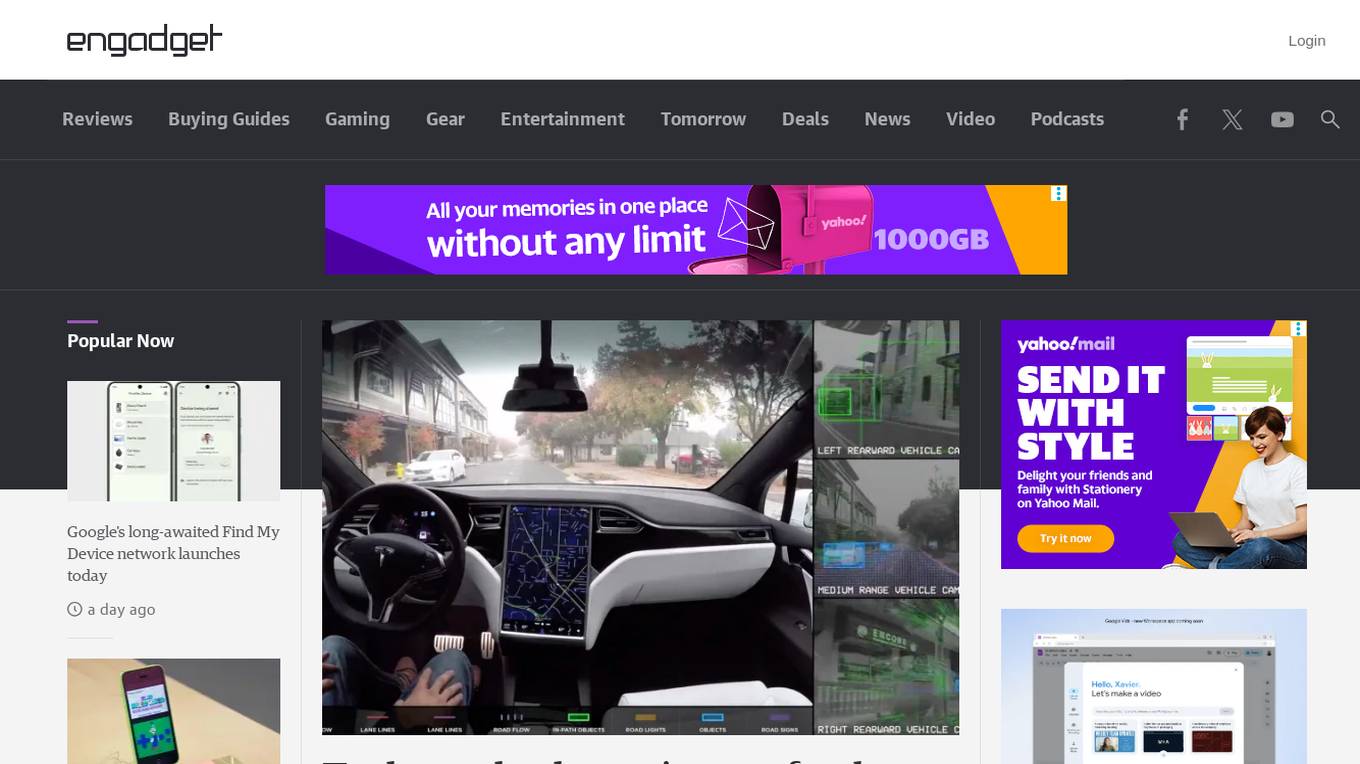Browse the Deals section

point(805,119)
